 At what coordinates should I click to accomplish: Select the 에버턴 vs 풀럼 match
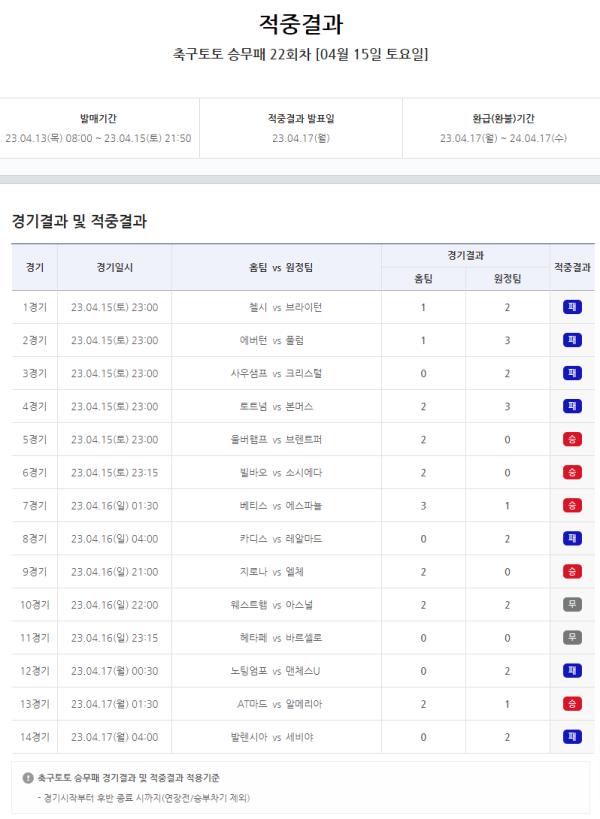[x=272, y=340]
